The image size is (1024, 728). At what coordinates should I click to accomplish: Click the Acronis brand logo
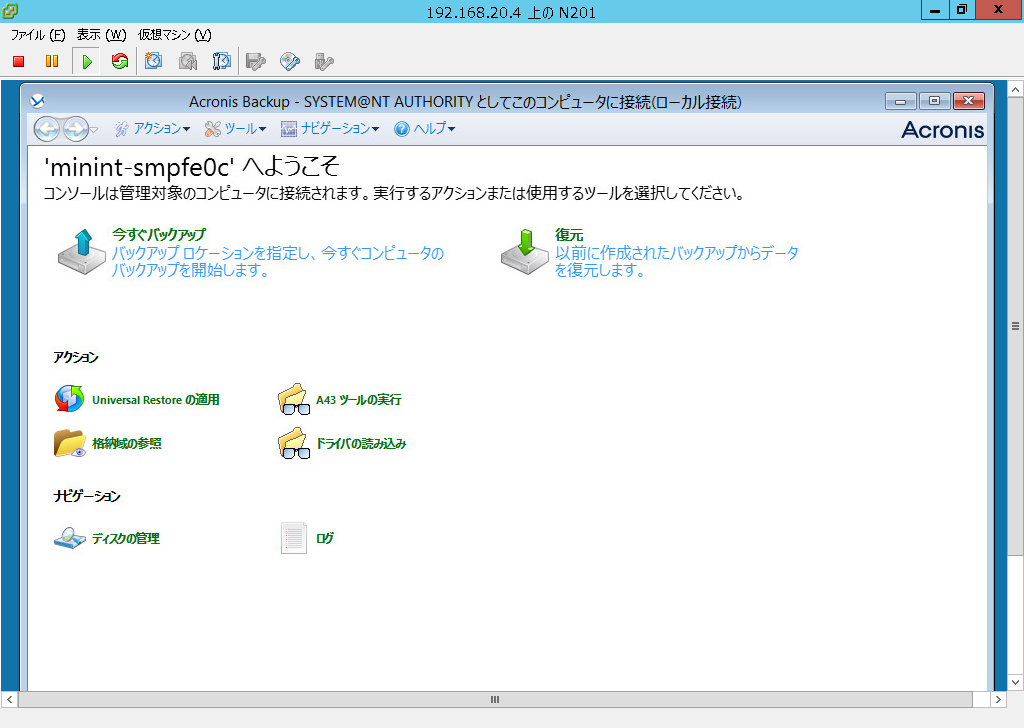pyautogui.click(x=942, y=130)
